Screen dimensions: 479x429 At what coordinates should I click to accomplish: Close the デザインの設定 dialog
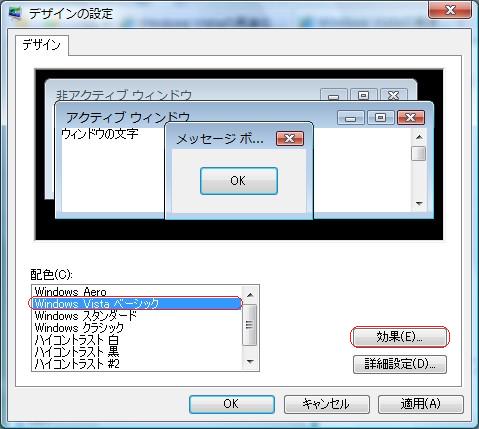point(450,10)
